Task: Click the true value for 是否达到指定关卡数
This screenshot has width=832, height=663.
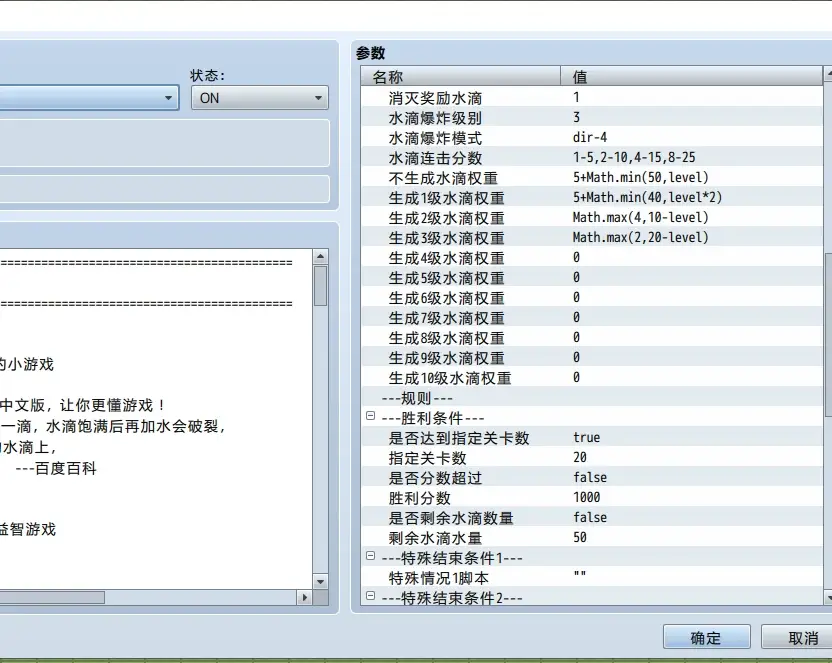Action: (x=586, y=438)
